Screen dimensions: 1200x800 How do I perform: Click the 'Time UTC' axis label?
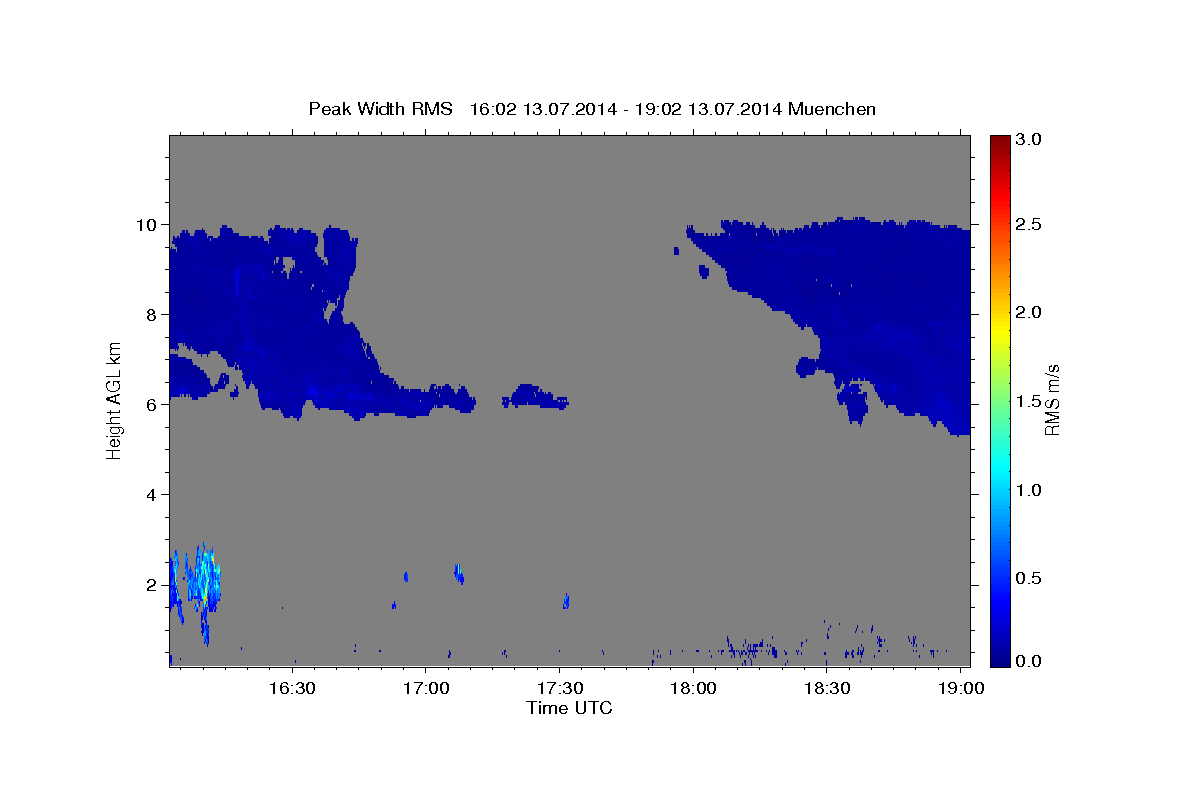569,708
